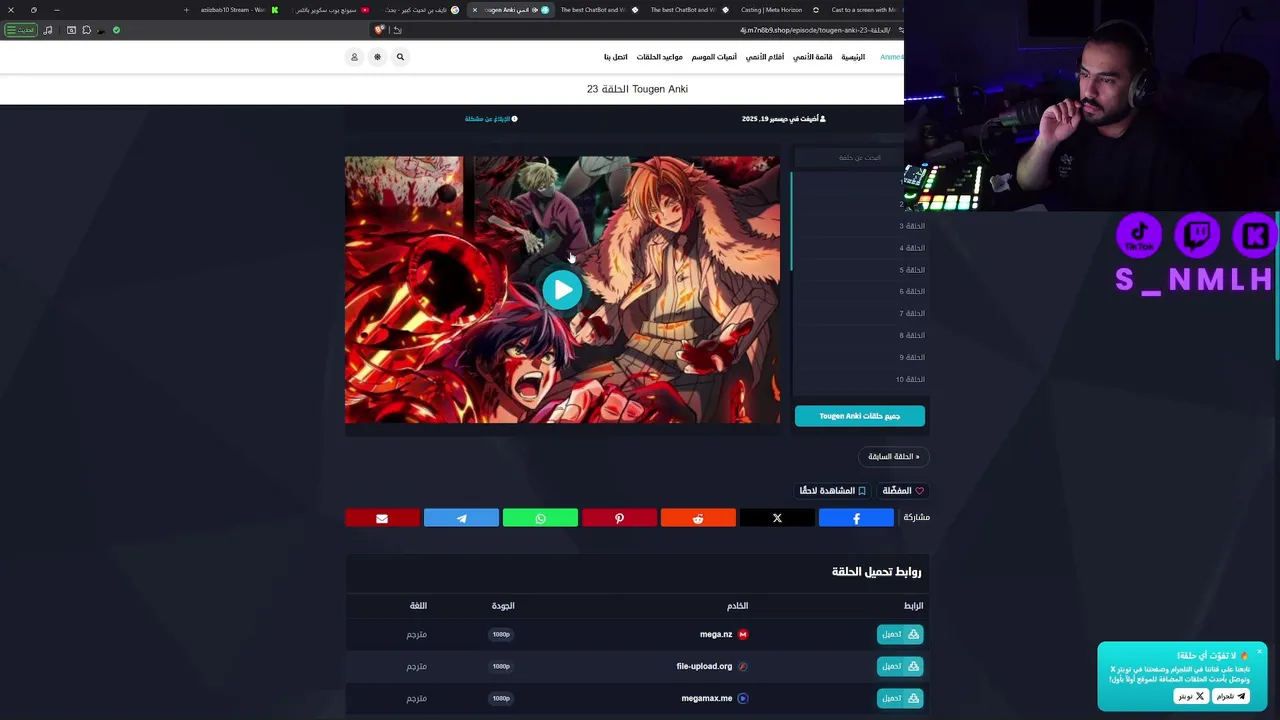Click the Anime site logo in header

coord(891,57)
